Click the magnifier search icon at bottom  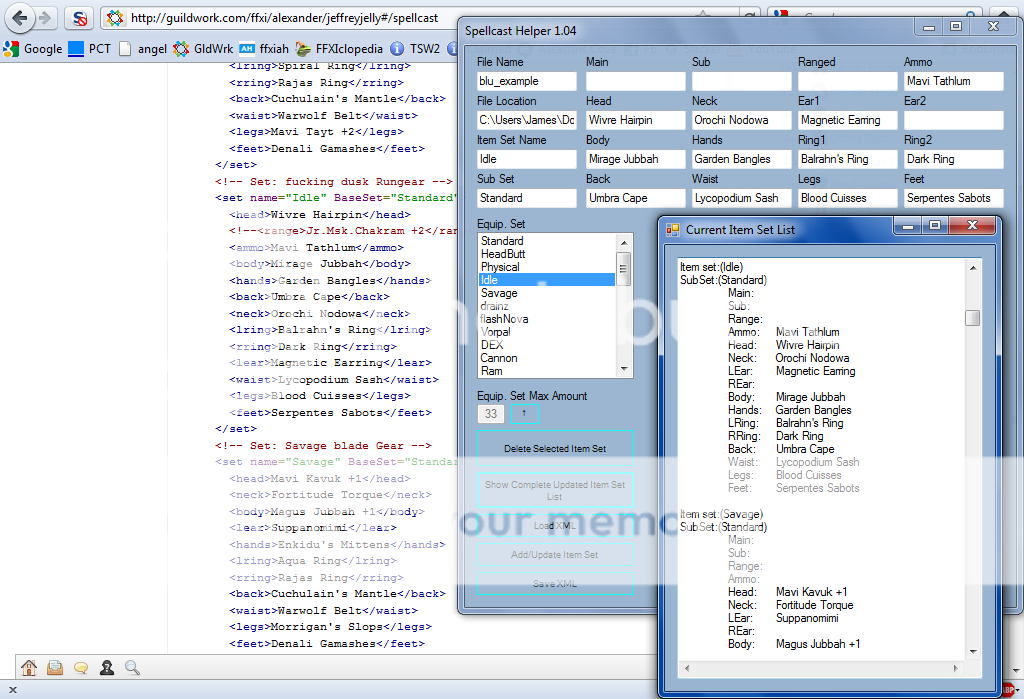coord(132,668)
